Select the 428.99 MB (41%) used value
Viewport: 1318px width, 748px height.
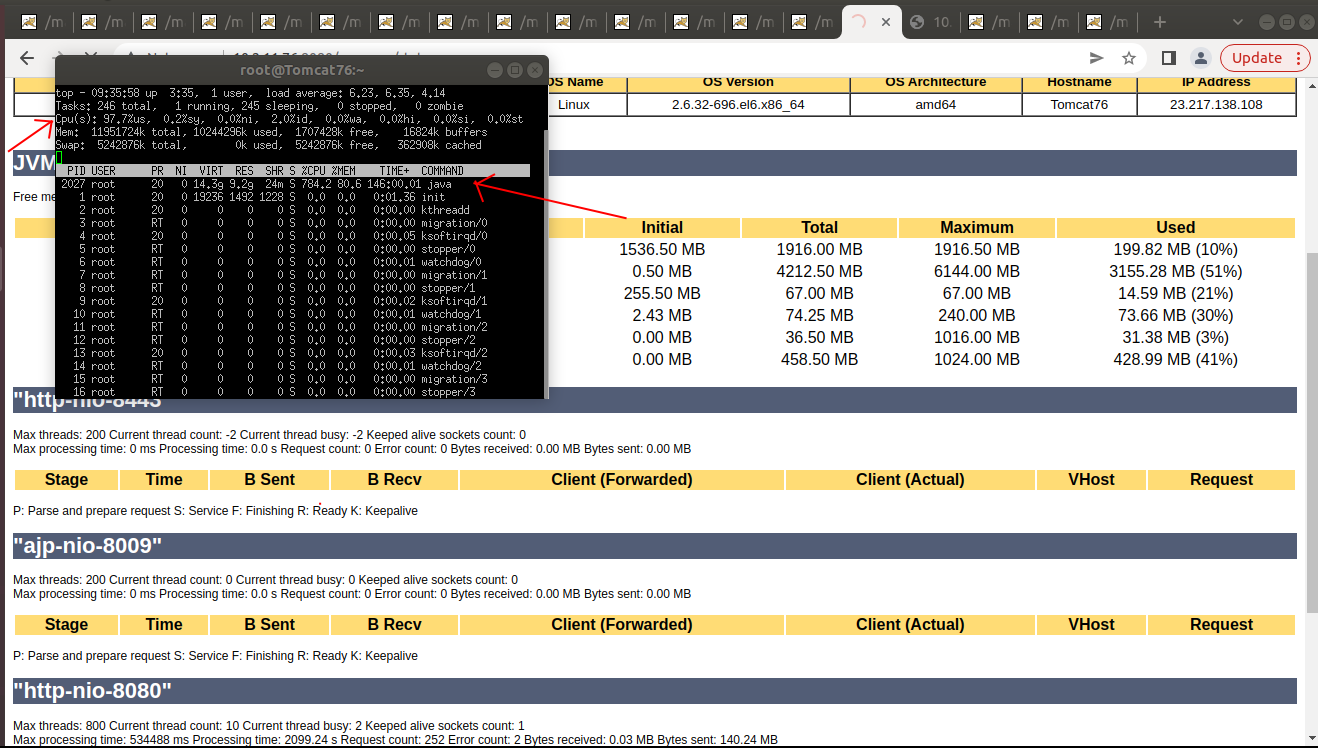(1176, 359)
